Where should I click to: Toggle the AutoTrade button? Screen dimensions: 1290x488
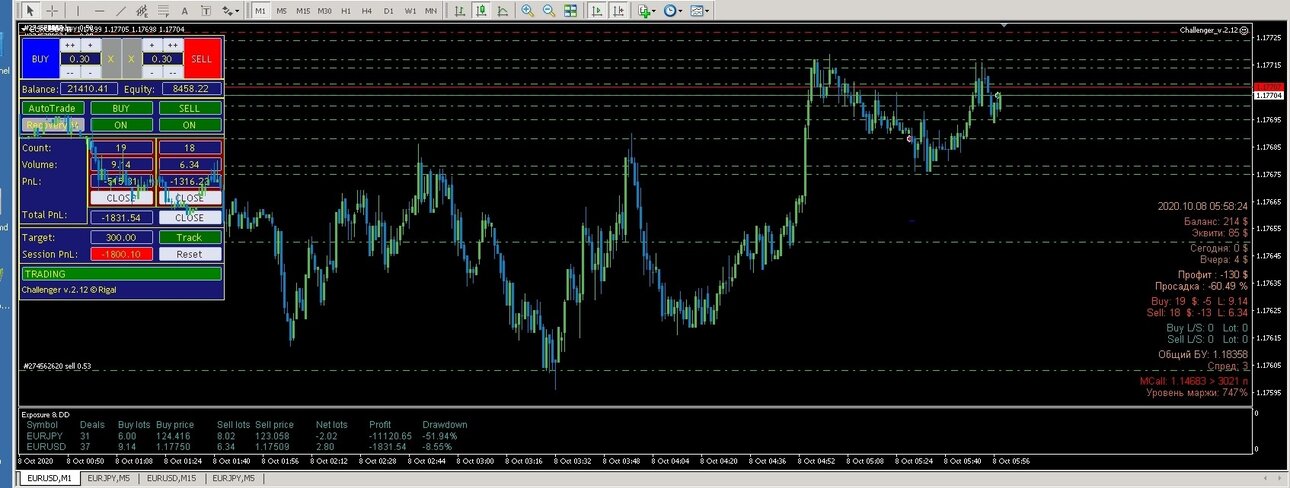tap(52, 108)
